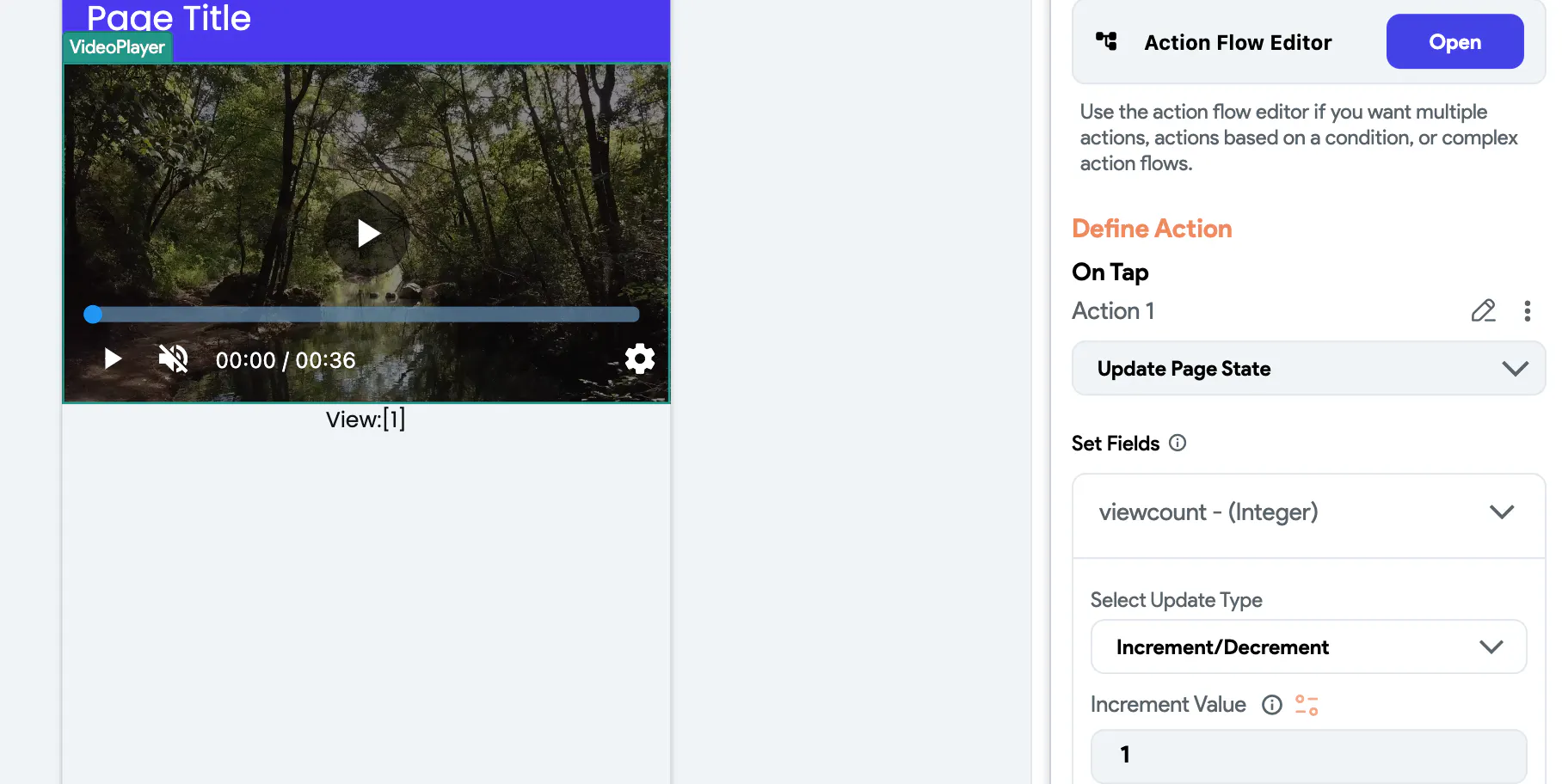Click the Define Action heading
Screen dimensions: 1562x784
click(1152, 229)
